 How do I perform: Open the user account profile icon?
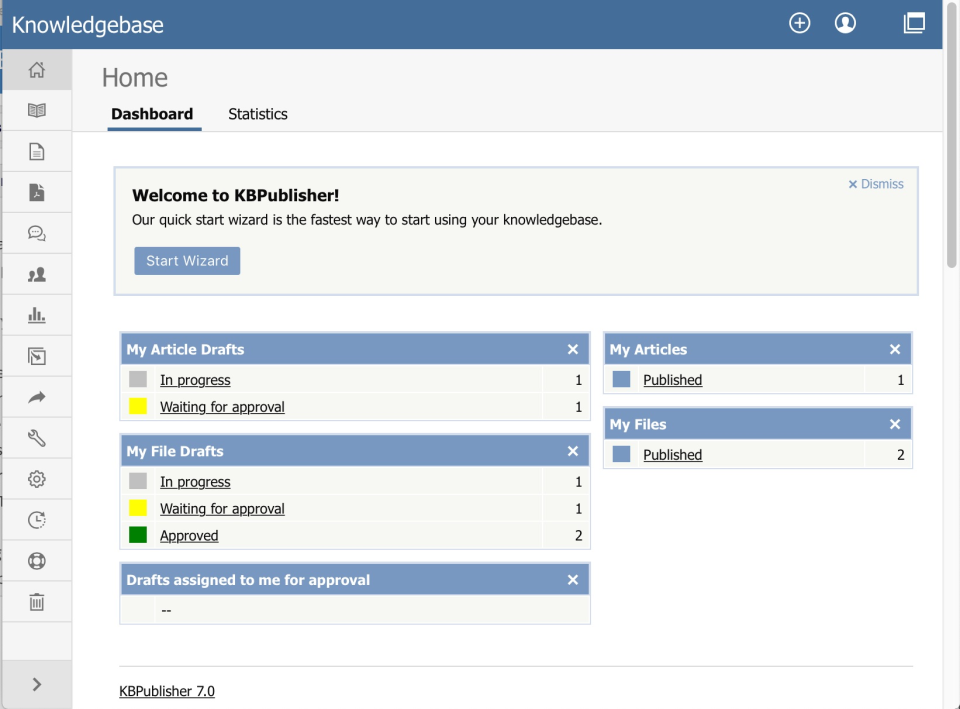coord(845,22)
